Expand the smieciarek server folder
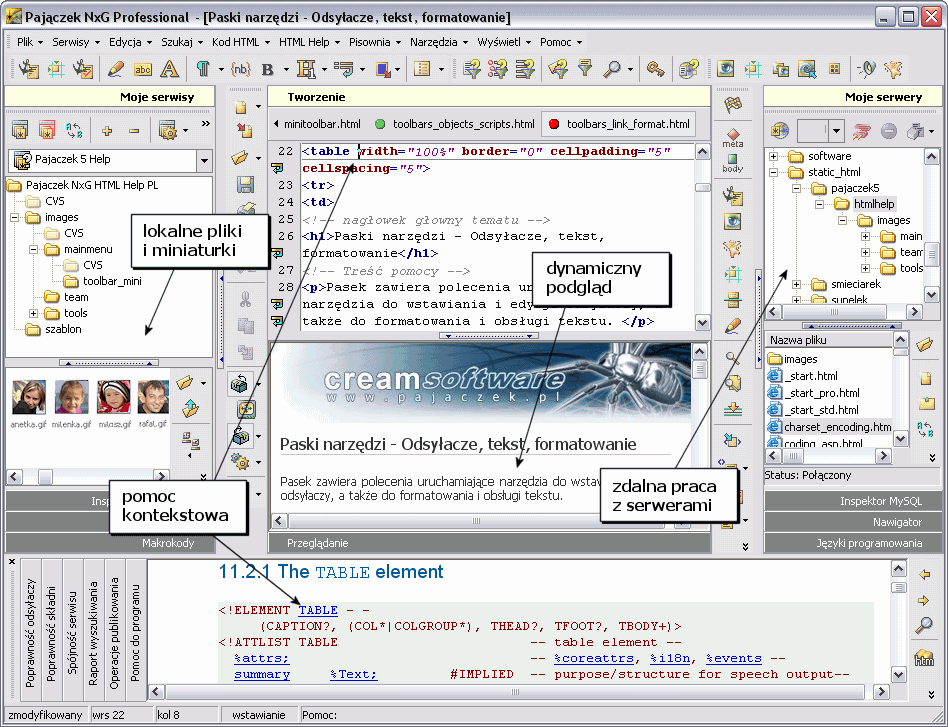Screen dimensions: 948x727 pyautogui.click(x=796, y=284)
